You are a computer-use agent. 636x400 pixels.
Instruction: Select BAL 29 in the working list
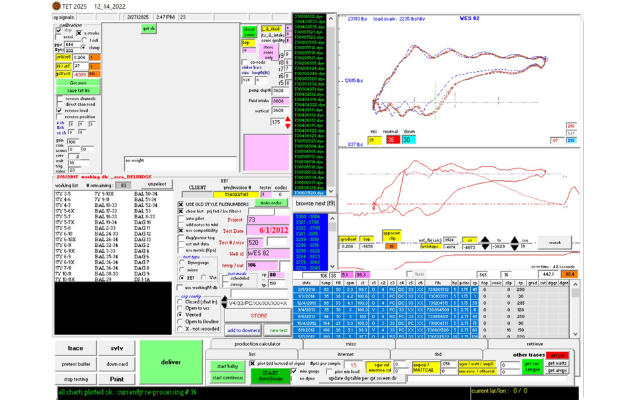[101, 280]
